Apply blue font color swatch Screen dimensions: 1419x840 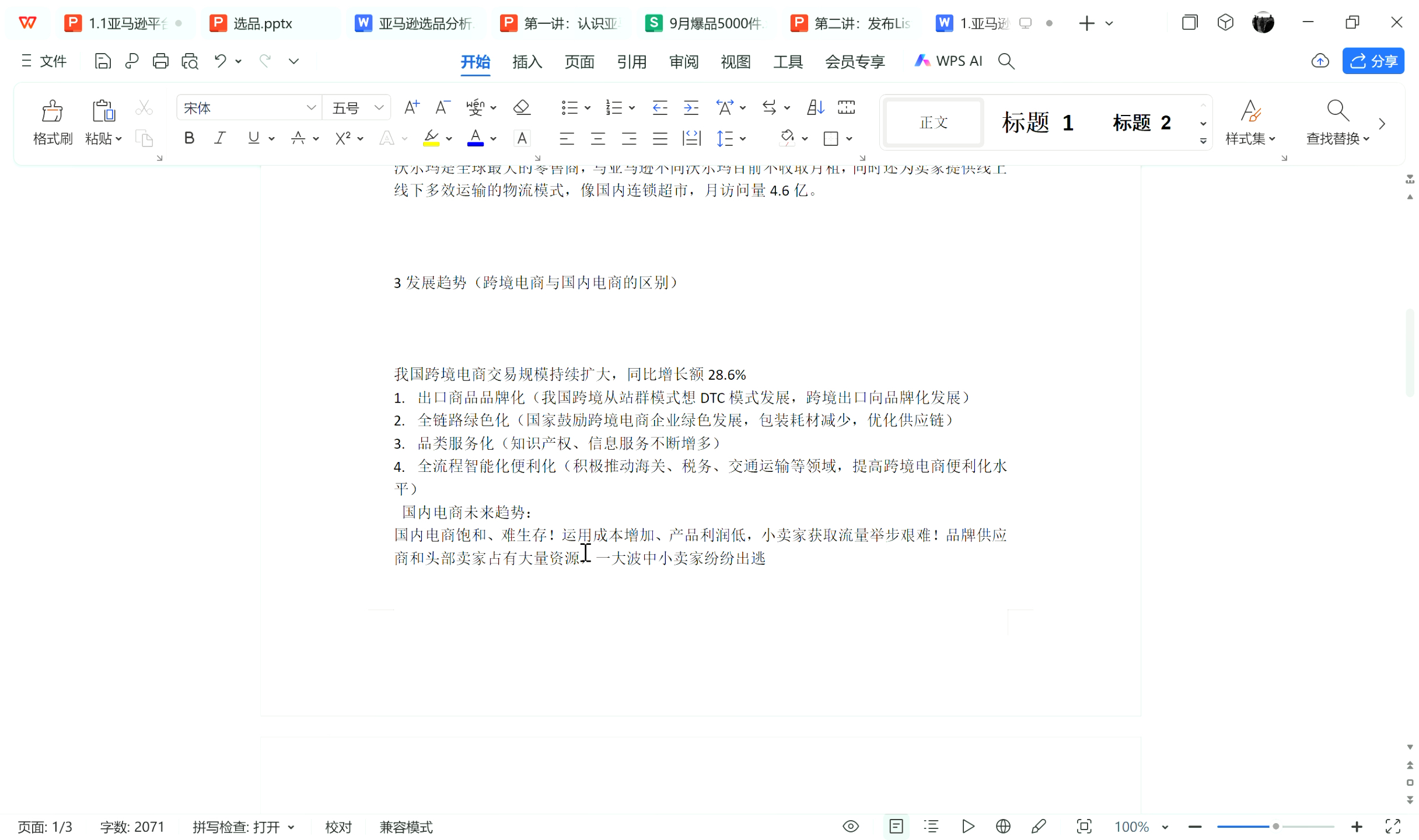pyautogui.click(x=476, y=139)
